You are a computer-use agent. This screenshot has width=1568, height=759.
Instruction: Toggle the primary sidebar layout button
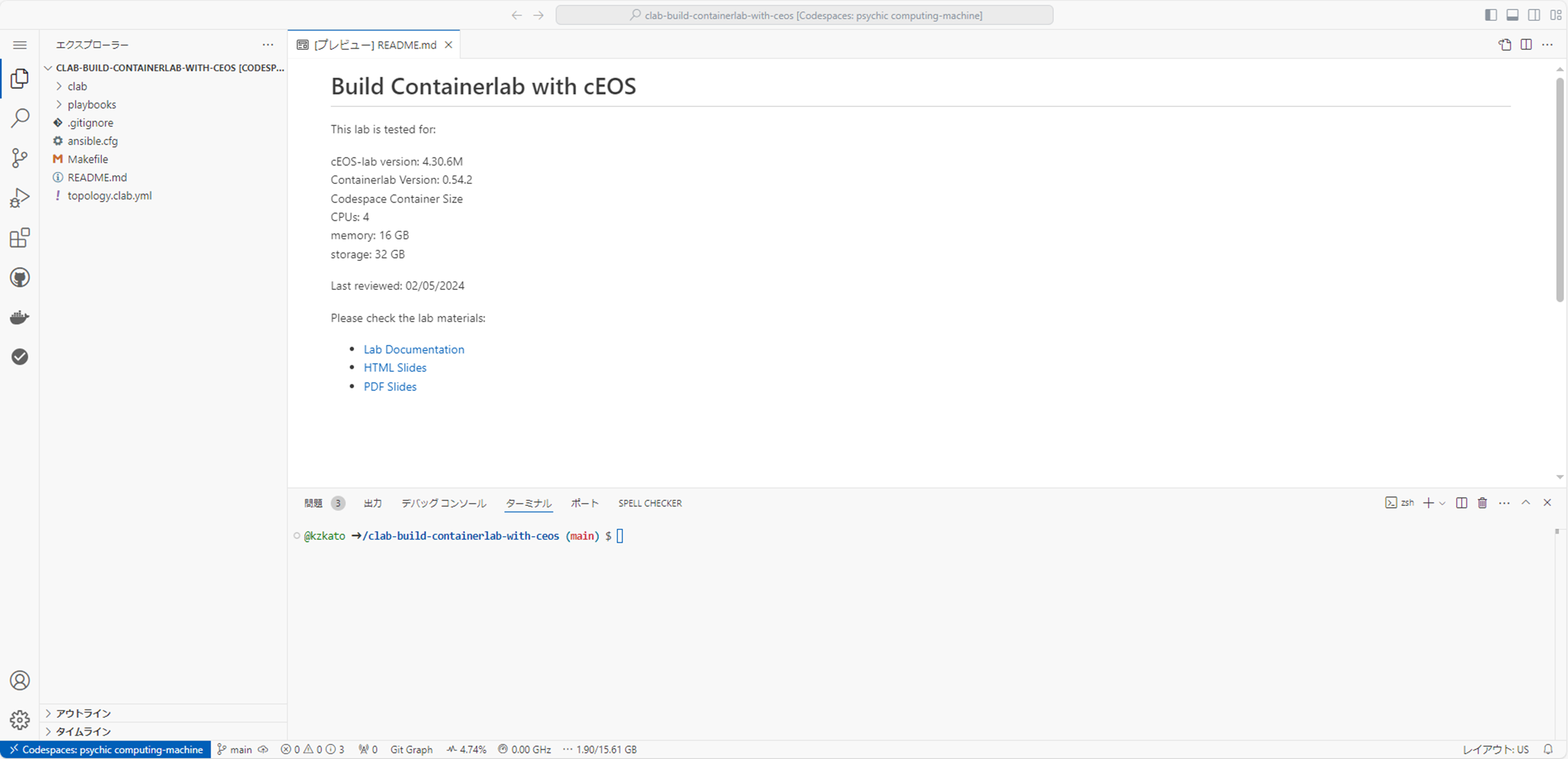tap(1491, 15)
